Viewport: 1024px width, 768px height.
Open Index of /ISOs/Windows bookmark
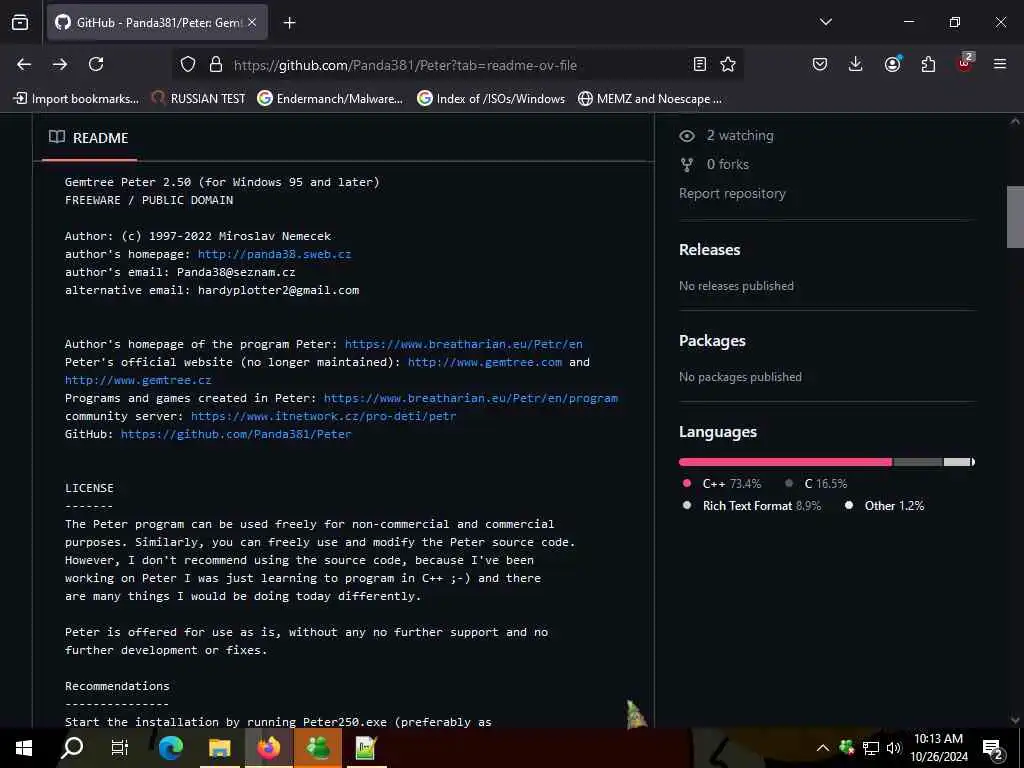491,99
